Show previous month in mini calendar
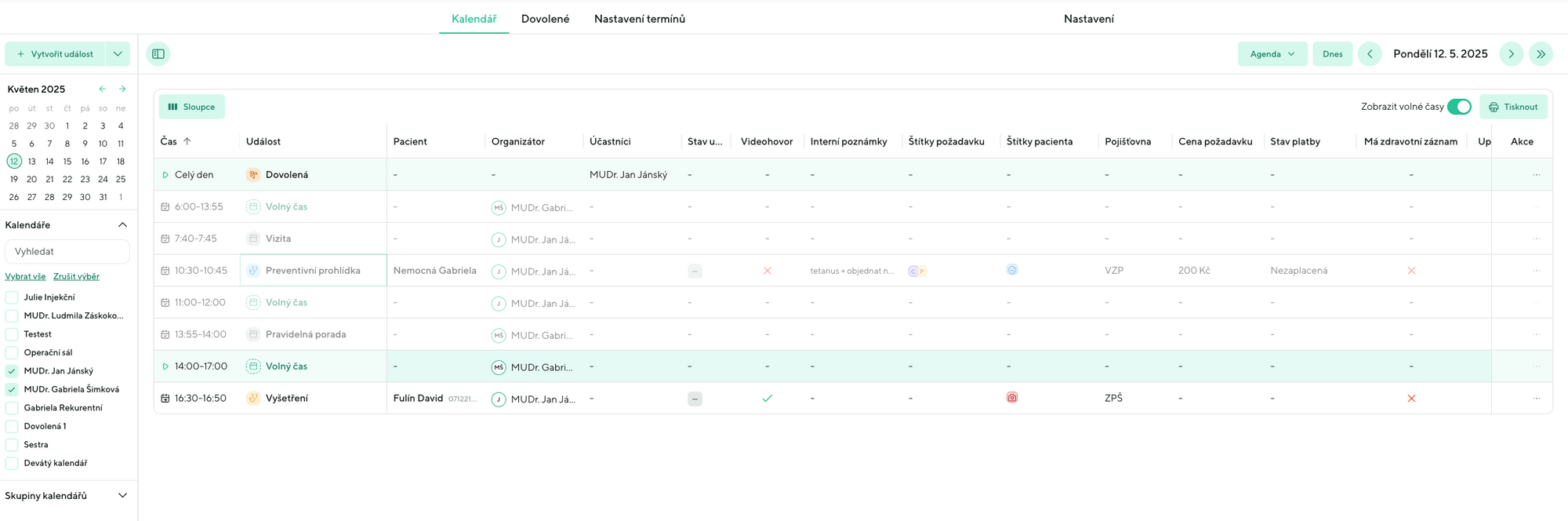Image resolution: width=1568 pixels, height=521 pixels. [x=102, y=89]
